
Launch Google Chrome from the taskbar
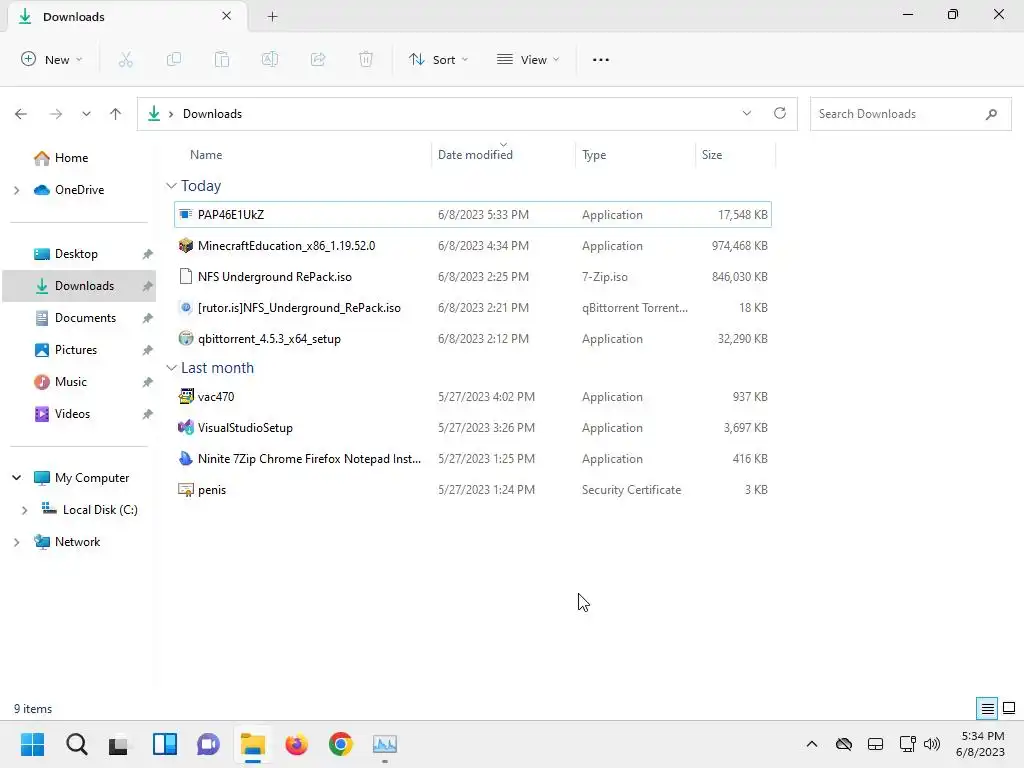click(340, 744)
